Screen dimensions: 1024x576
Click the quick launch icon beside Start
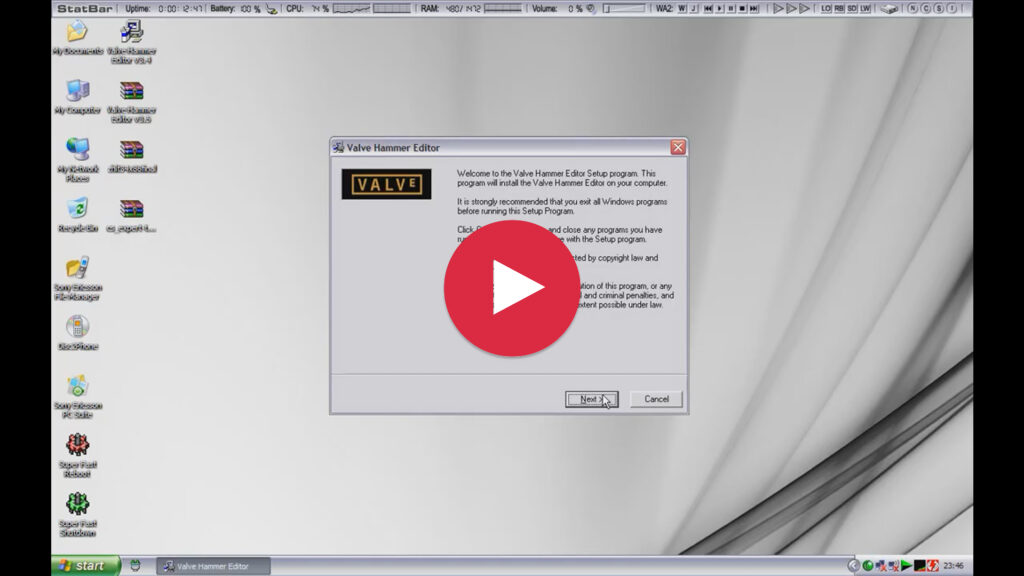[x=135, y=566]
